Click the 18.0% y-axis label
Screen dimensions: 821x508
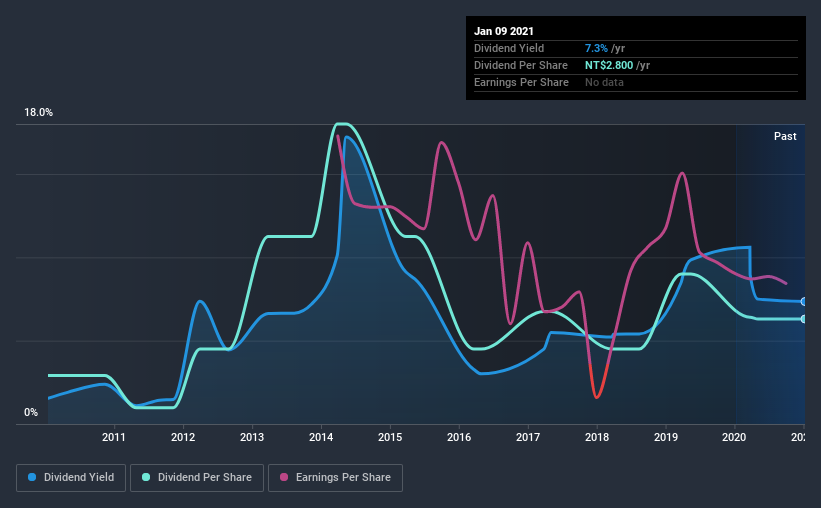tap(38, 113)
